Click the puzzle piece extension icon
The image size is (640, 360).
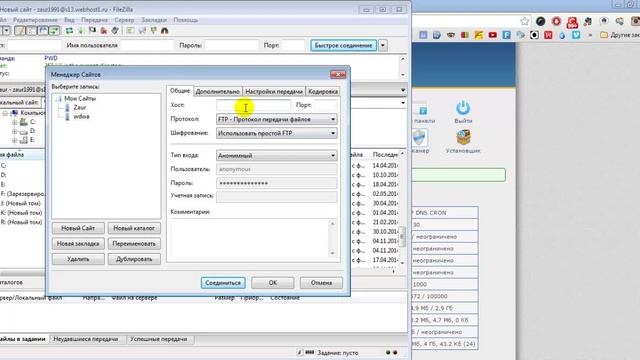pos(588,21)
